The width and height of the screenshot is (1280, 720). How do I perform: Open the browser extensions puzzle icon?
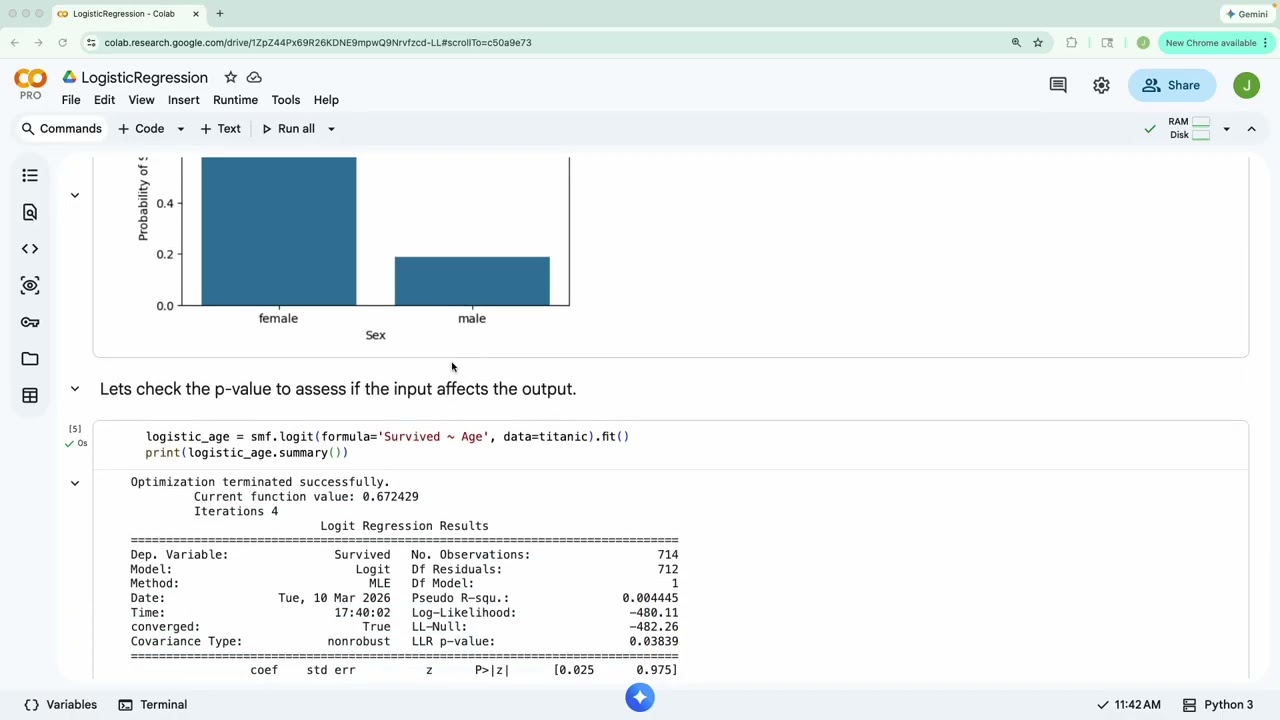[1072, 43]
